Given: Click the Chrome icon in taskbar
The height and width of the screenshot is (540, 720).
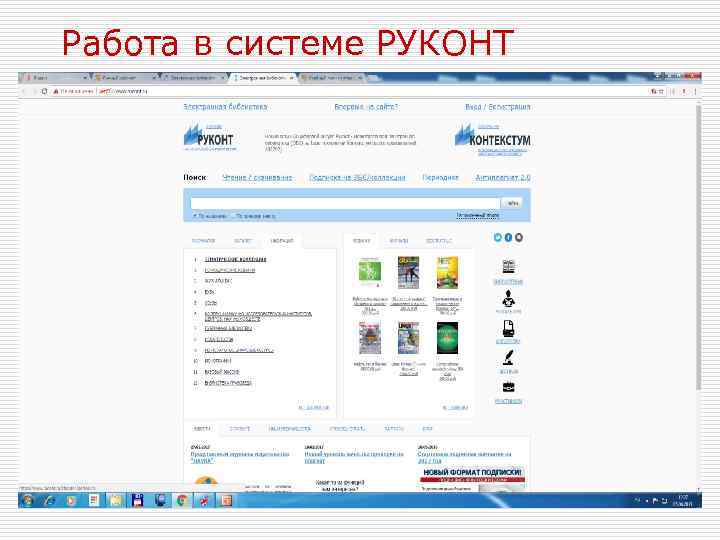Looking at the screenshot, I should click(182, 500).
